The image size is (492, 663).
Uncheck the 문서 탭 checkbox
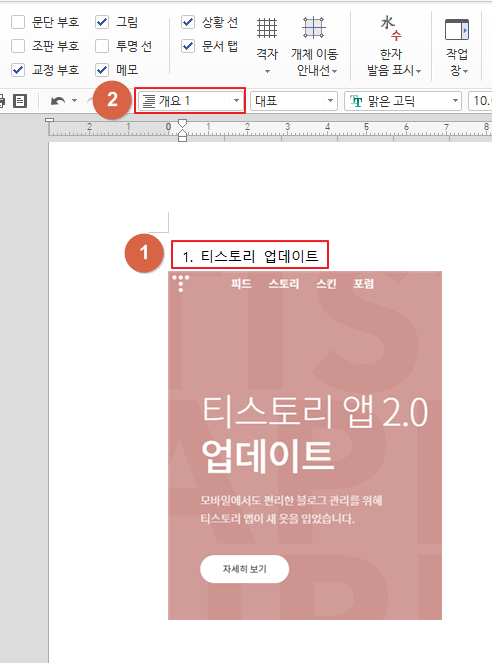tap(188, 46)
